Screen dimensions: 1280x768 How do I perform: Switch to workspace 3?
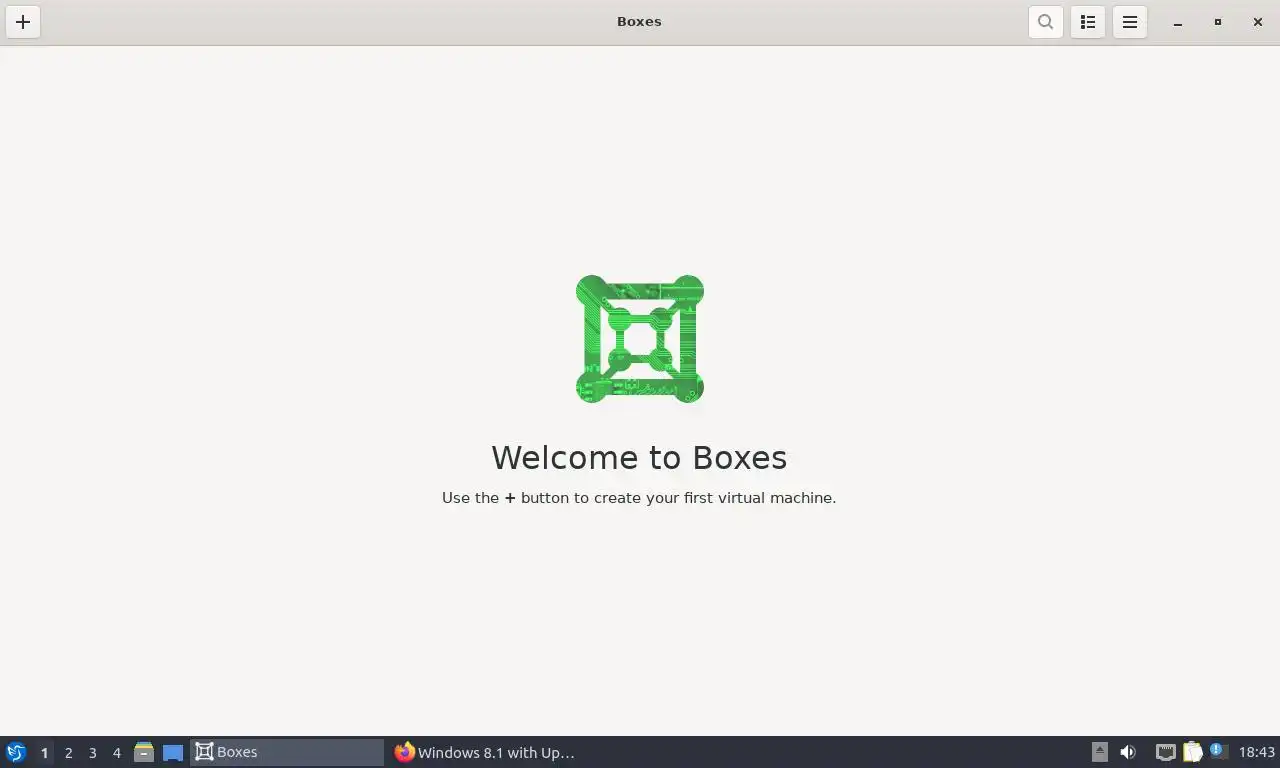tap(93, 753)
